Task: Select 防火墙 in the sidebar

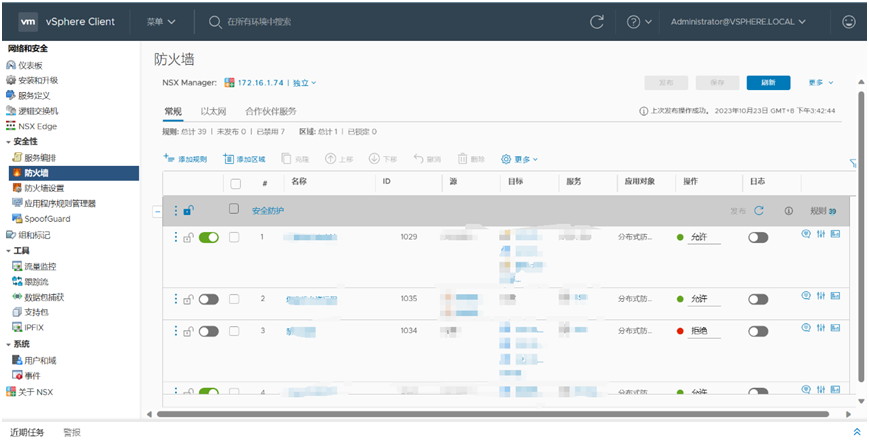Action: tap(74, 173)
